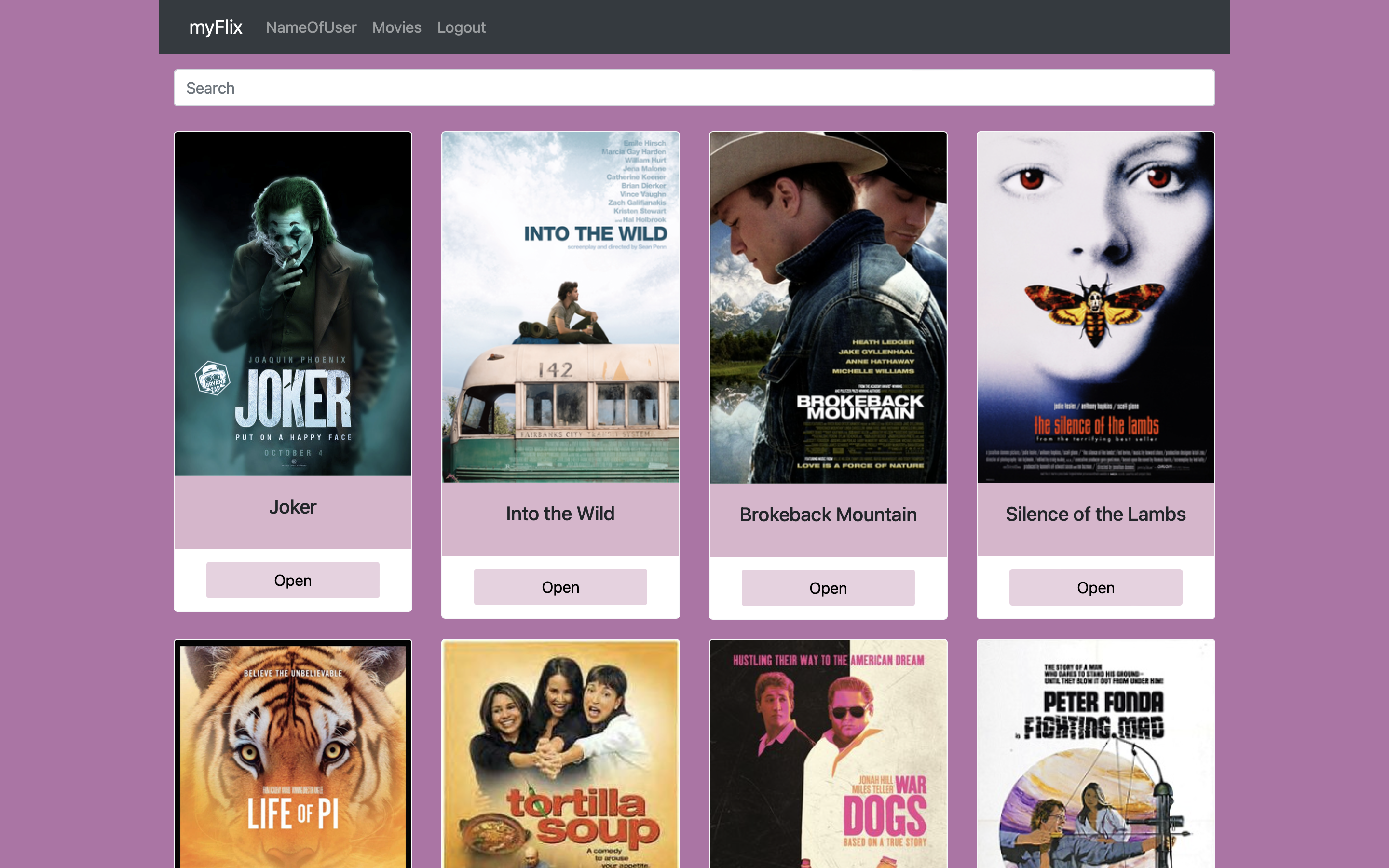Focus the Search input field
Viewport: 1389px width, 868px height.
coord(694,88)
